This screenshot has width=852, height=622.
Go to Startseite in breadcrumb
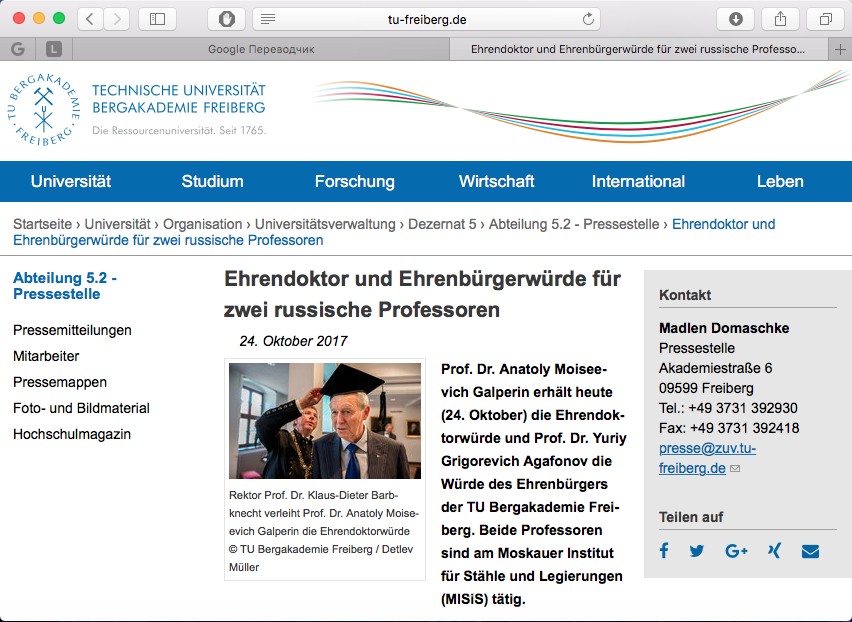42,224
